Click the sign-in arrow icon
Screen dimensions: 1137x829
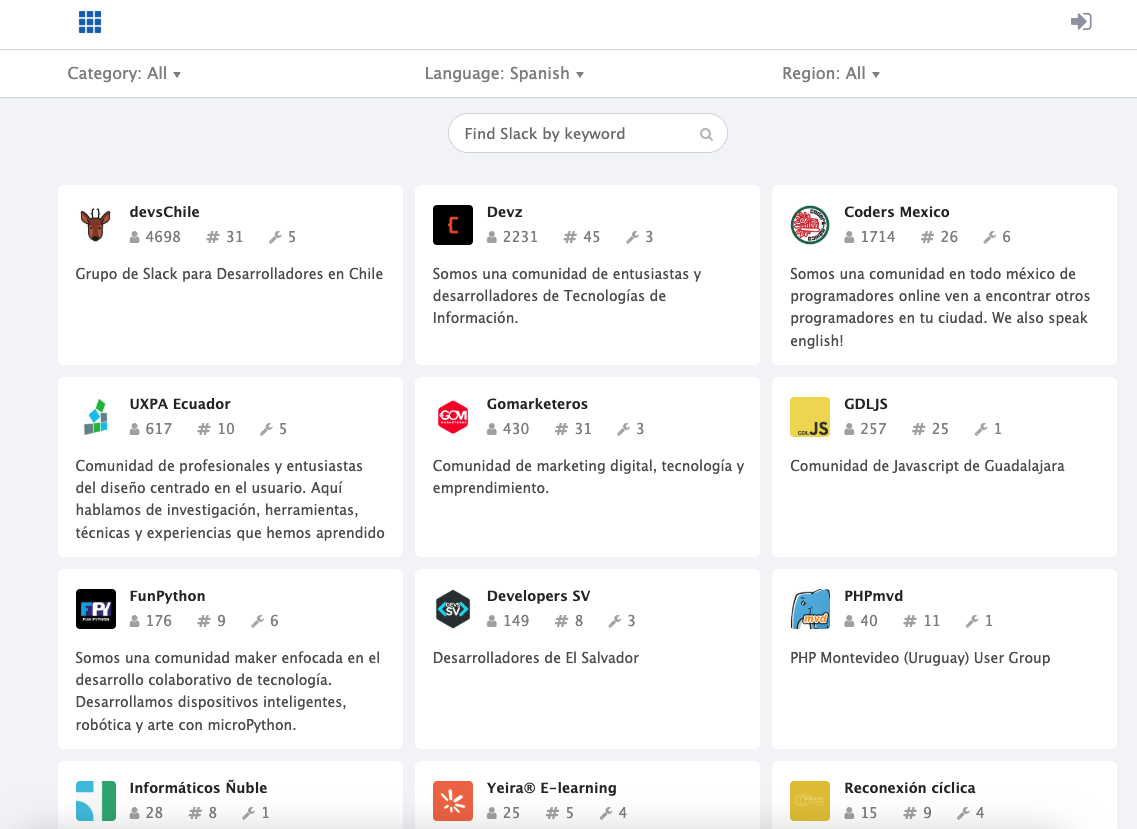point(1080,22)
